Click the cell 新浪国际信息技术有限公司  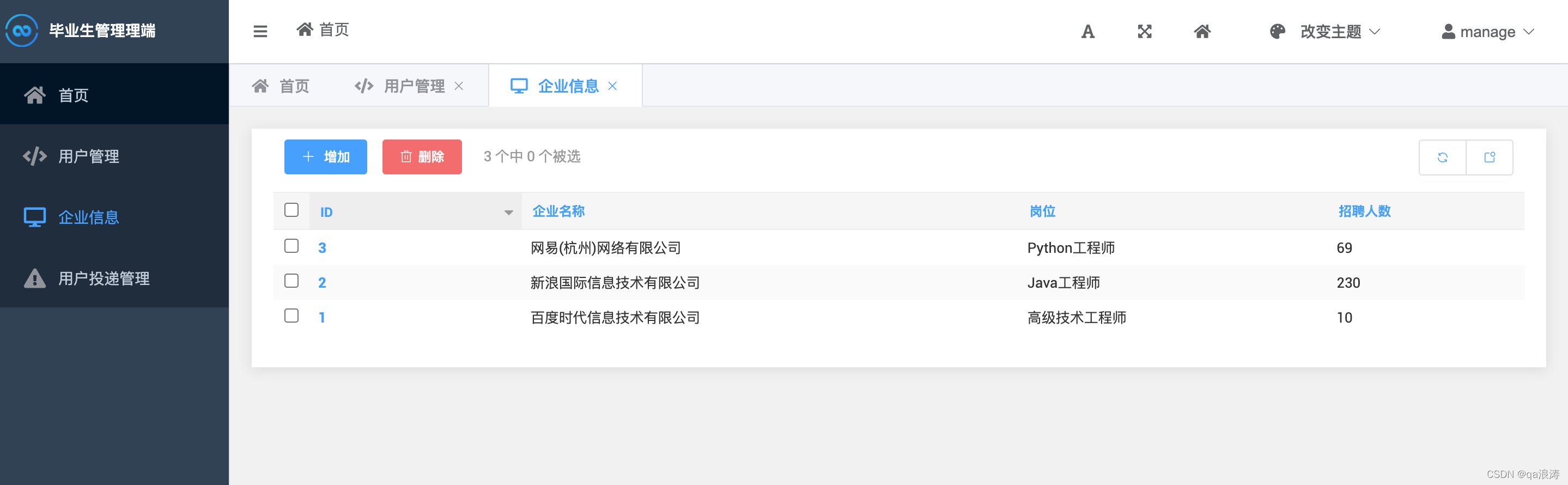point(615,282)
